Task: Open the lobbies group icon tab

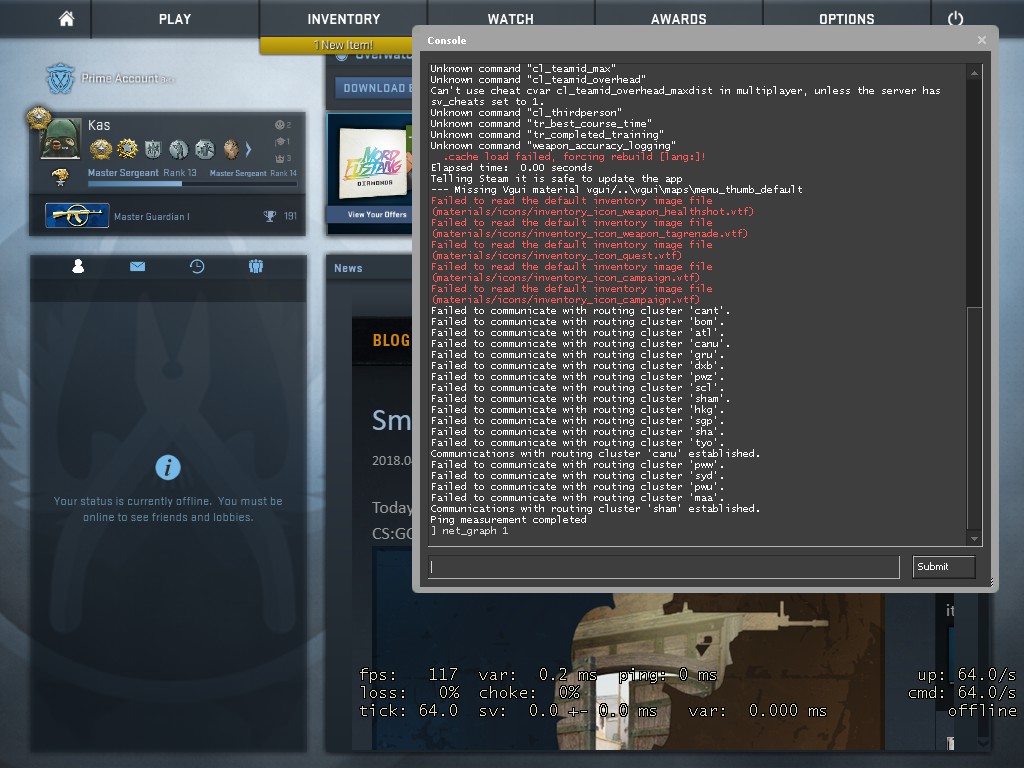Action: 256,267
